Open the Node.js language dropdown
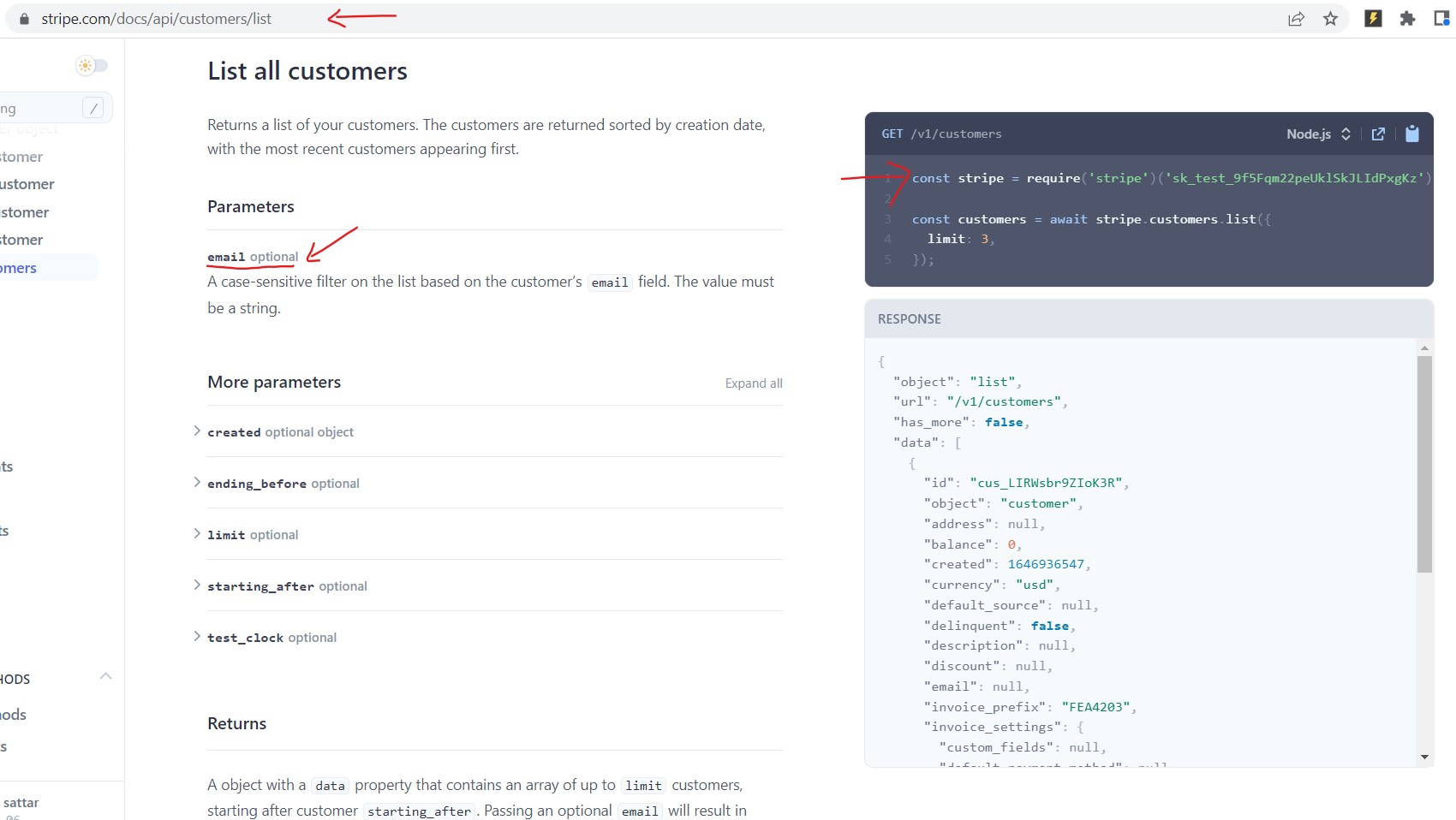 [1318, 134]
